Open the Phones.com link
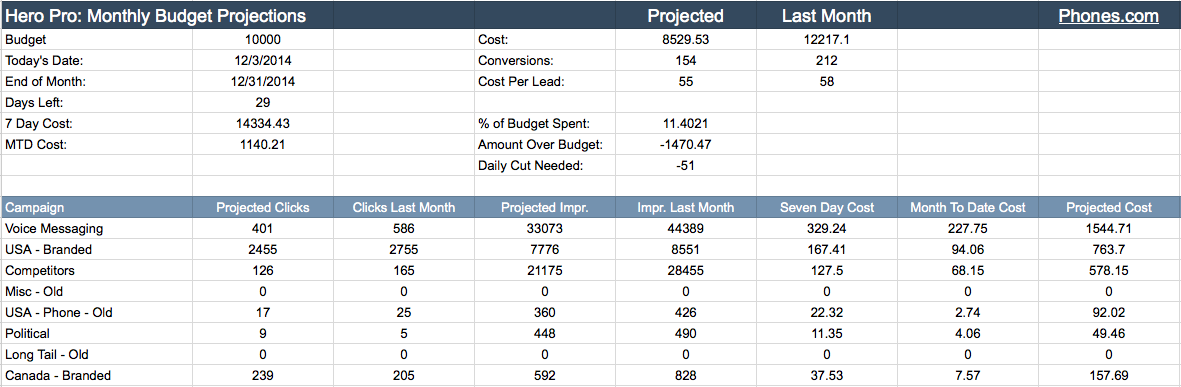This screenshot has height=387, width=1181. (x=1109, y=17)
